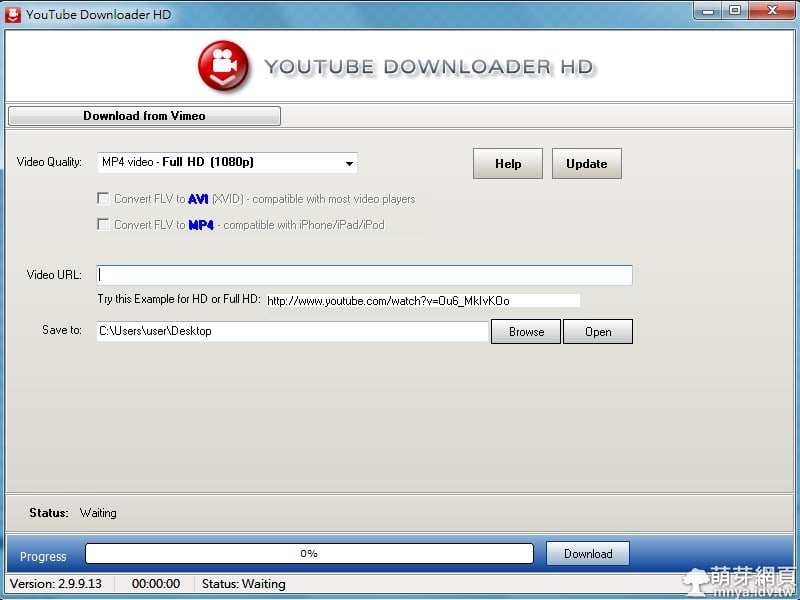Enable Convert FLV to MP4 checkbox
This screenshot has width=800, height=600.
click(x=103, y=224)
